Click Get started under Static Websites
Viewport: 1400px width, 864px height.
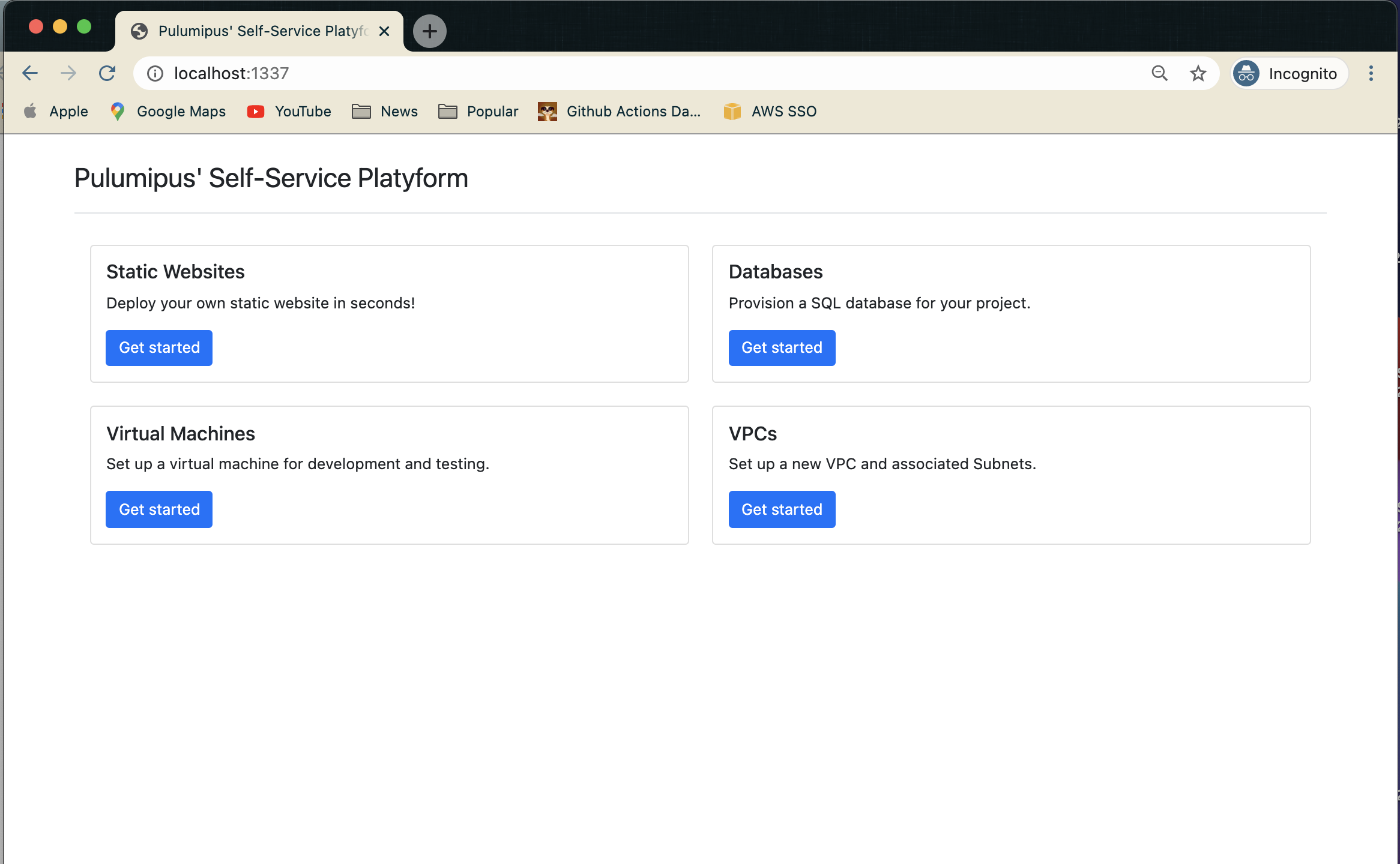[x=159, y=348]
